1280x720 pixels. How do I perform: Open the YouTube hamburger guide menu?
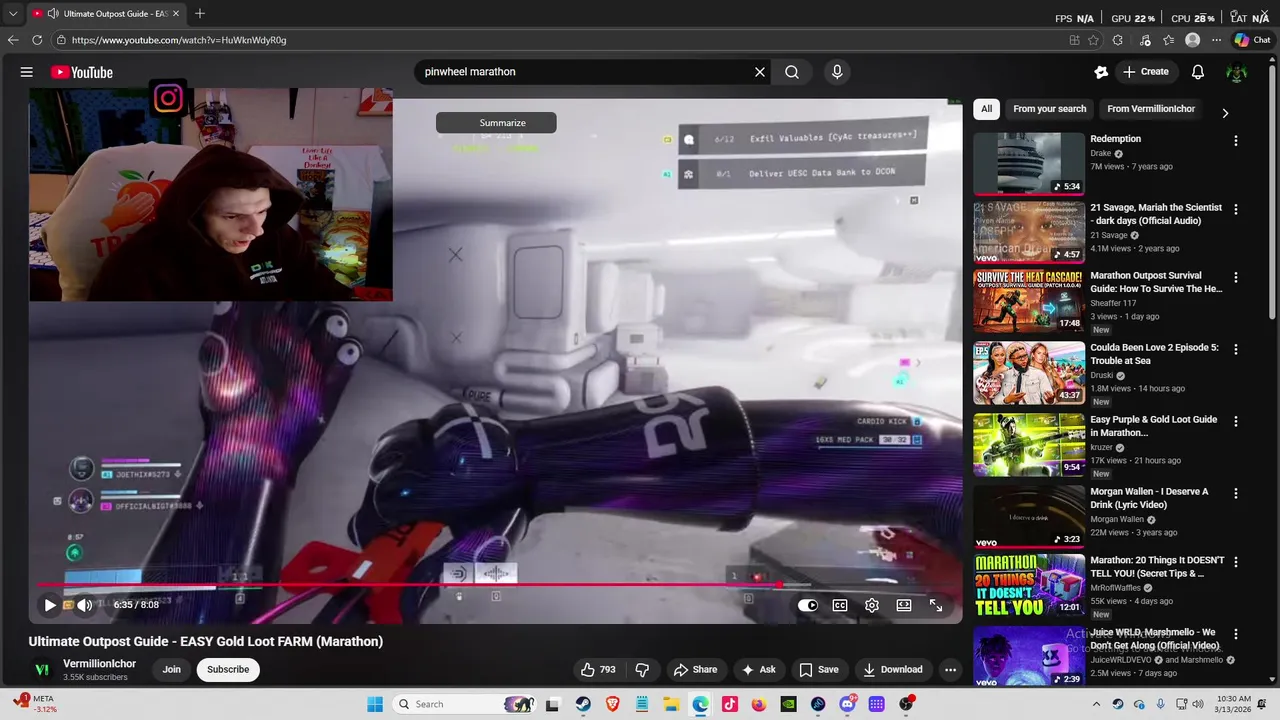click(27, 72)
